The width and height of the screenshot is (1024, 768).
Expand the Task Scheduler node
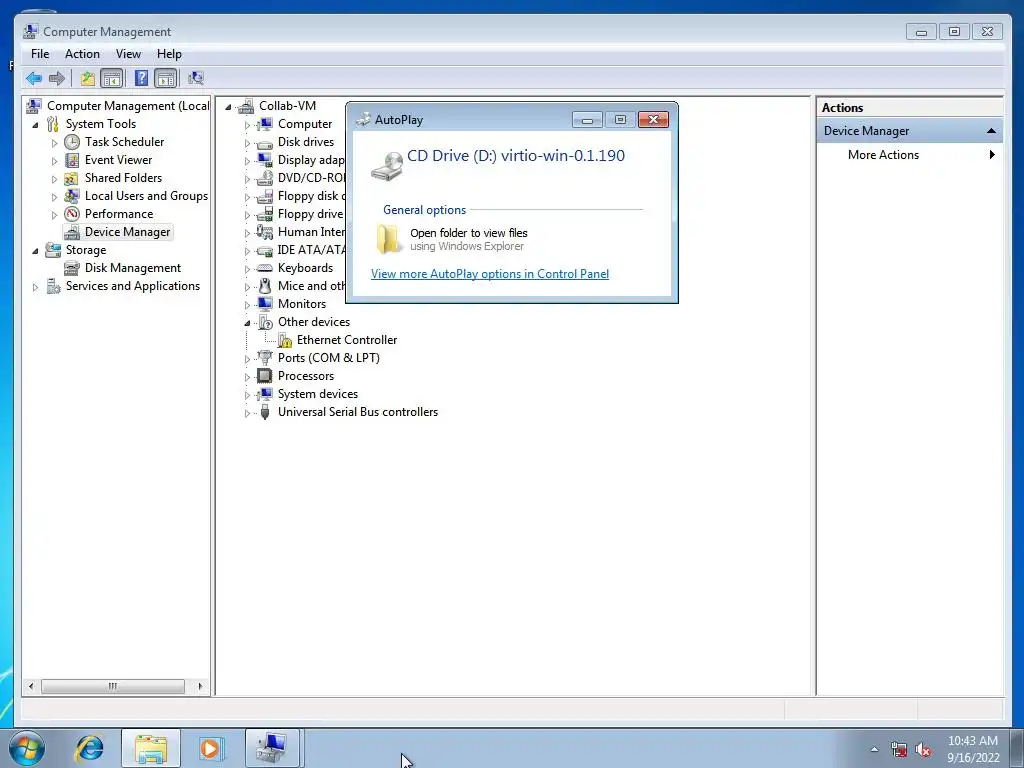[54, 142]
